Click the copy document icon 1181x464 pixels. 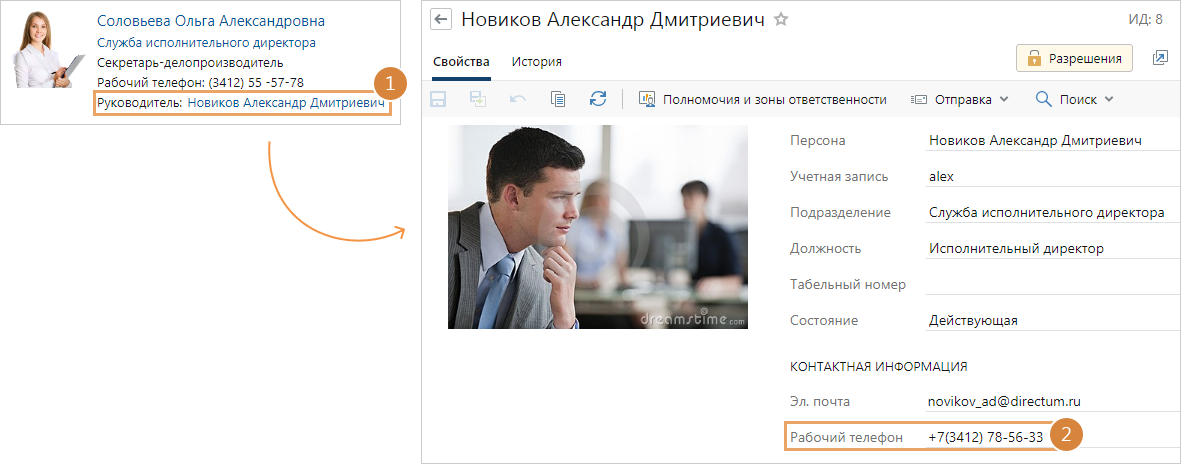point(558,99)
